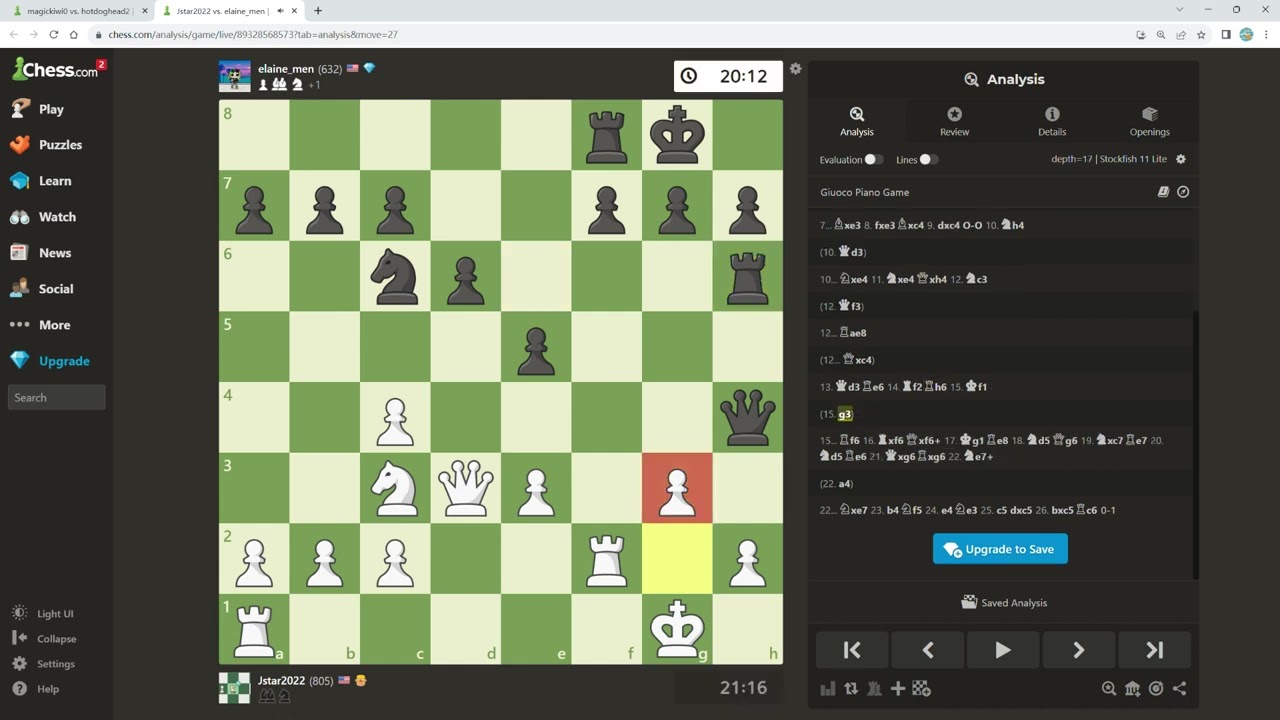Open browser side panel icon
The image size is (1280, 720).
[x=1225, y=34]
